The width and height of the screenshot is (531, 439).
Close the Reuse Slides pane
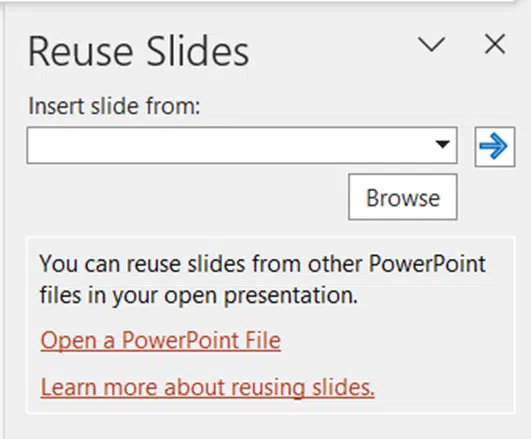(495, 44)
